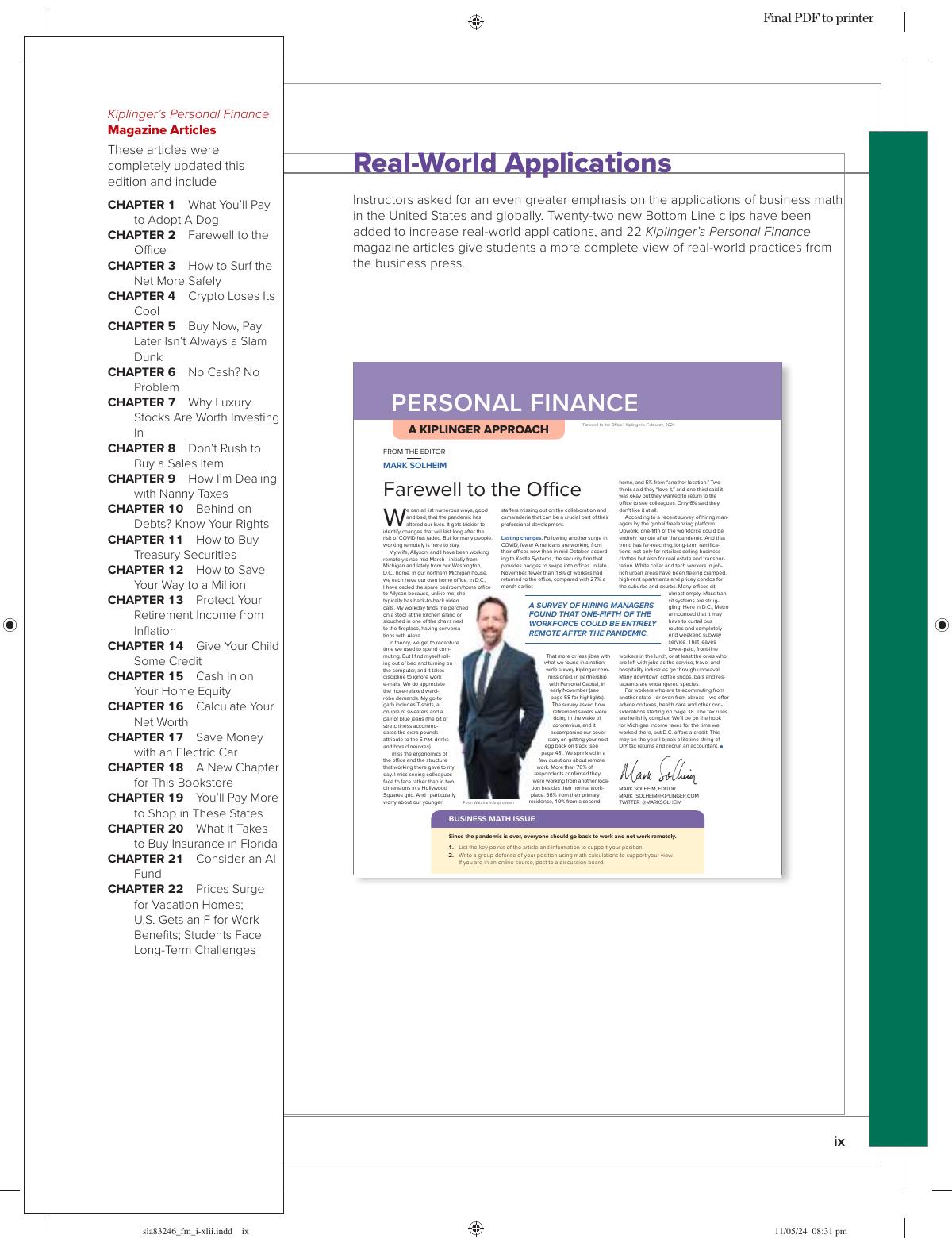
Task: Select 'CHAPTER 16 Calculate Your Net Worth'
Action: pos(190,713)
